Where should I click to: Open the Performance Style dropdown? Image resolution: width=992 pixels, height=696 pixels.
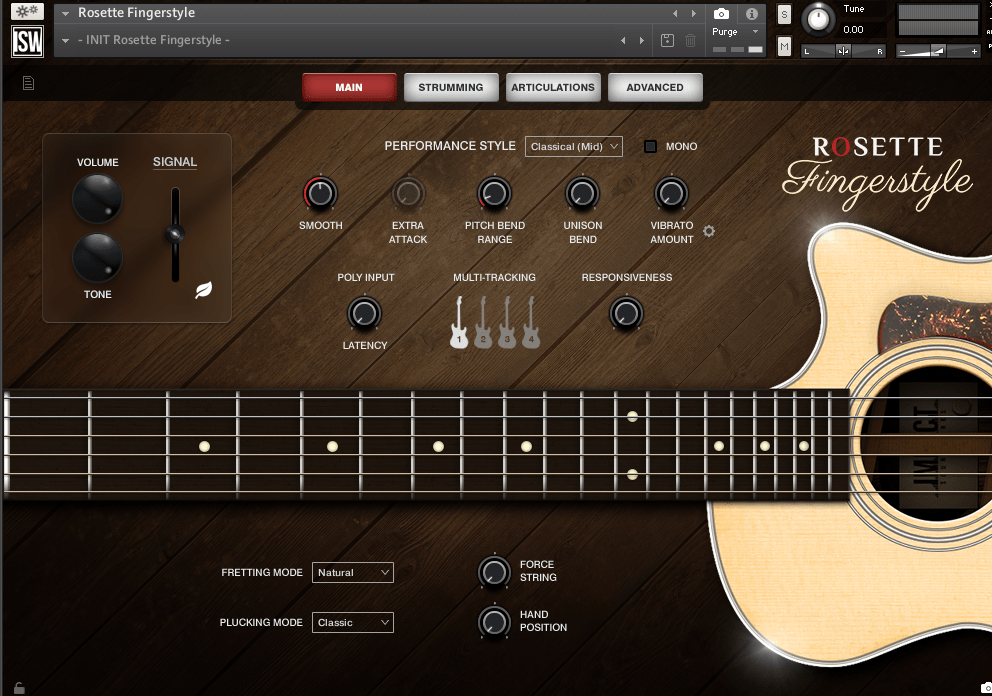574,146
